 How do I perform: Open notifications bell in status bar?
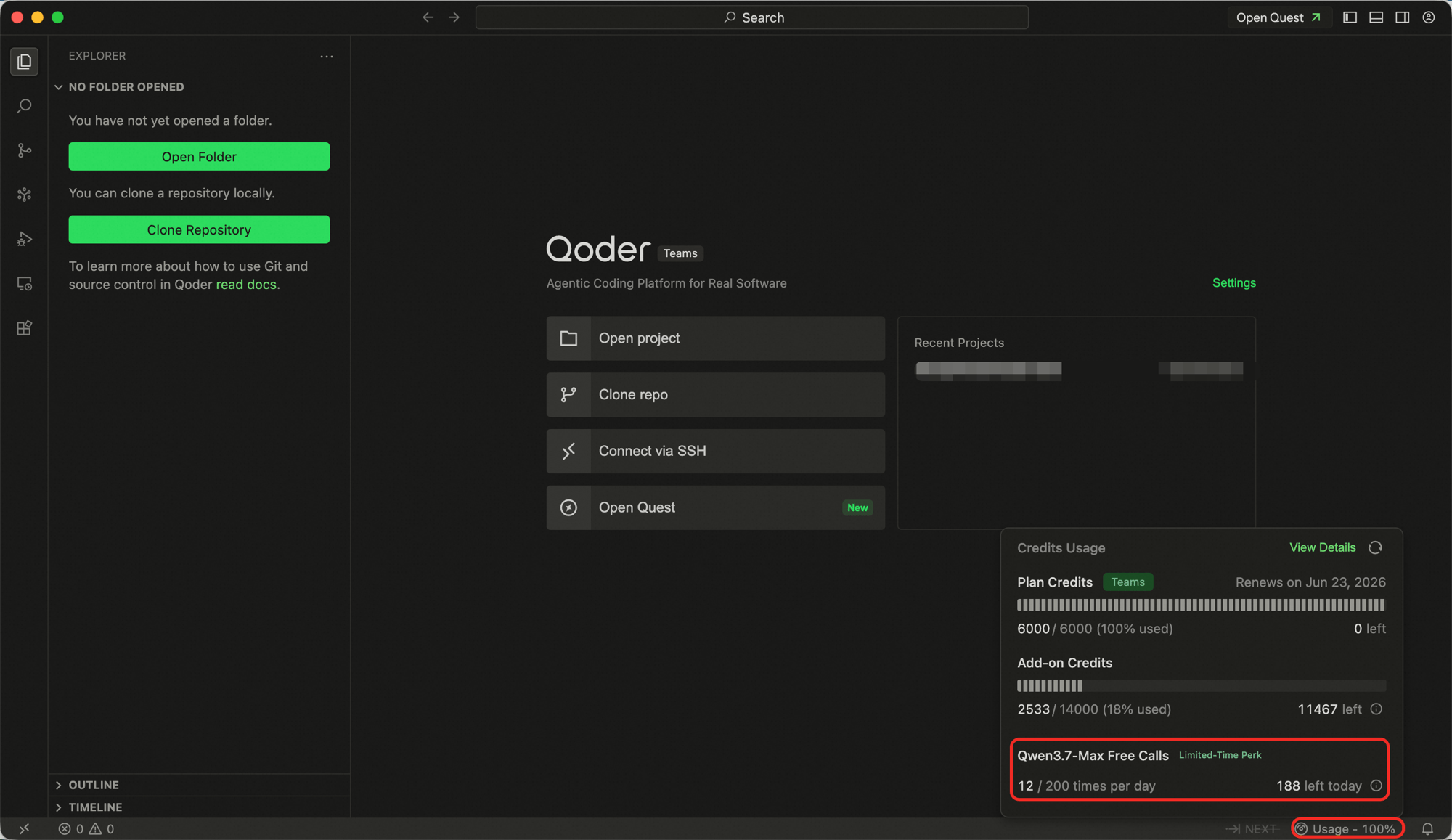click(x=1427, y=828)
